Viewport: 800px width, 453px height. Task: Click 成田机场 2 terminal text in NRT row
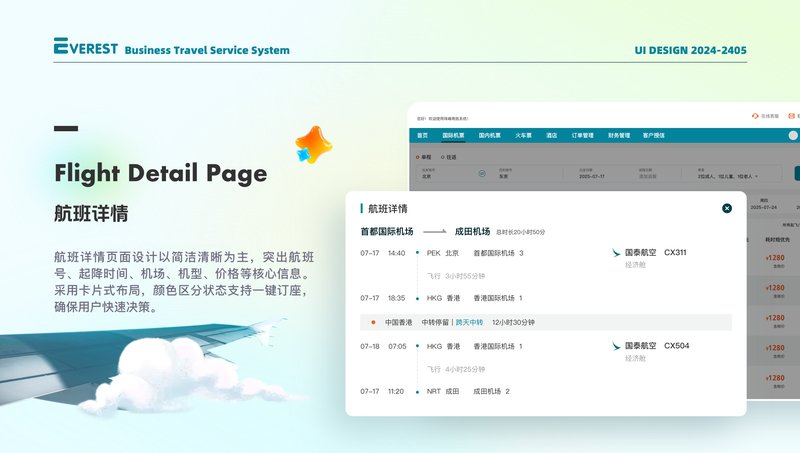(491, 391)
